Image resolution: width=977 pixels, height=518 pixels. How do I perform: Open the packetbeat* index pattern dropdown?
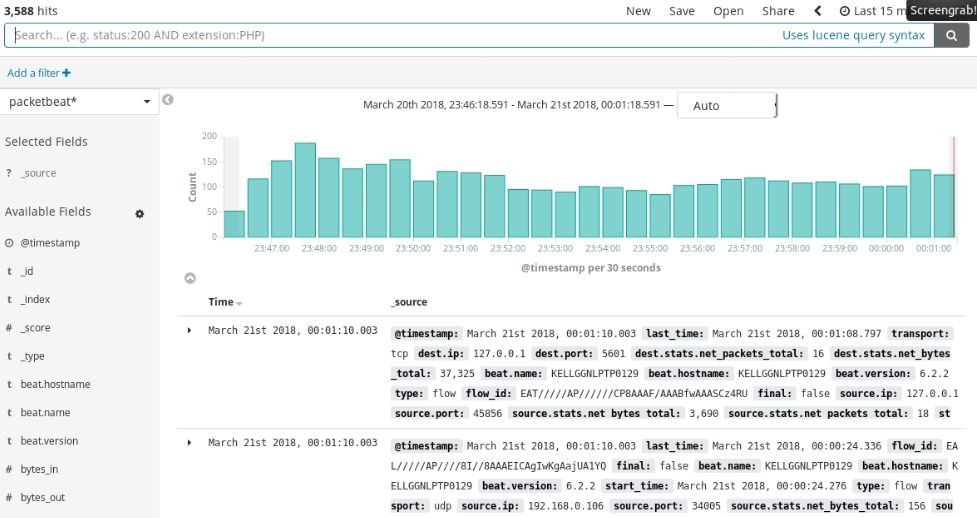click(x=79, y=102)
